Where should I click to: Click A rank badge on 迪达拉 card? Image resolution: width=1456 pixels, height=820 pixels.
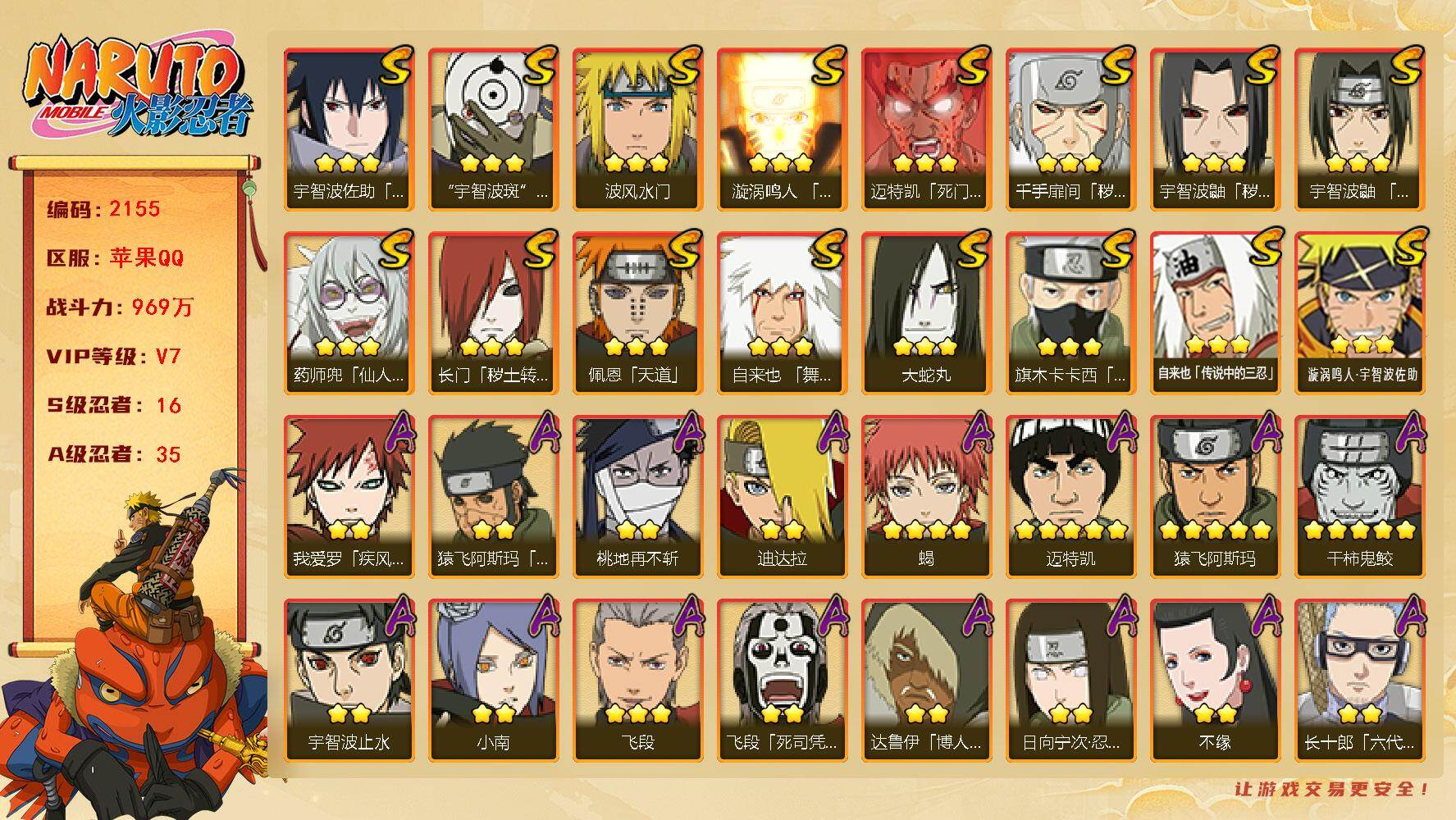[830, 432]
